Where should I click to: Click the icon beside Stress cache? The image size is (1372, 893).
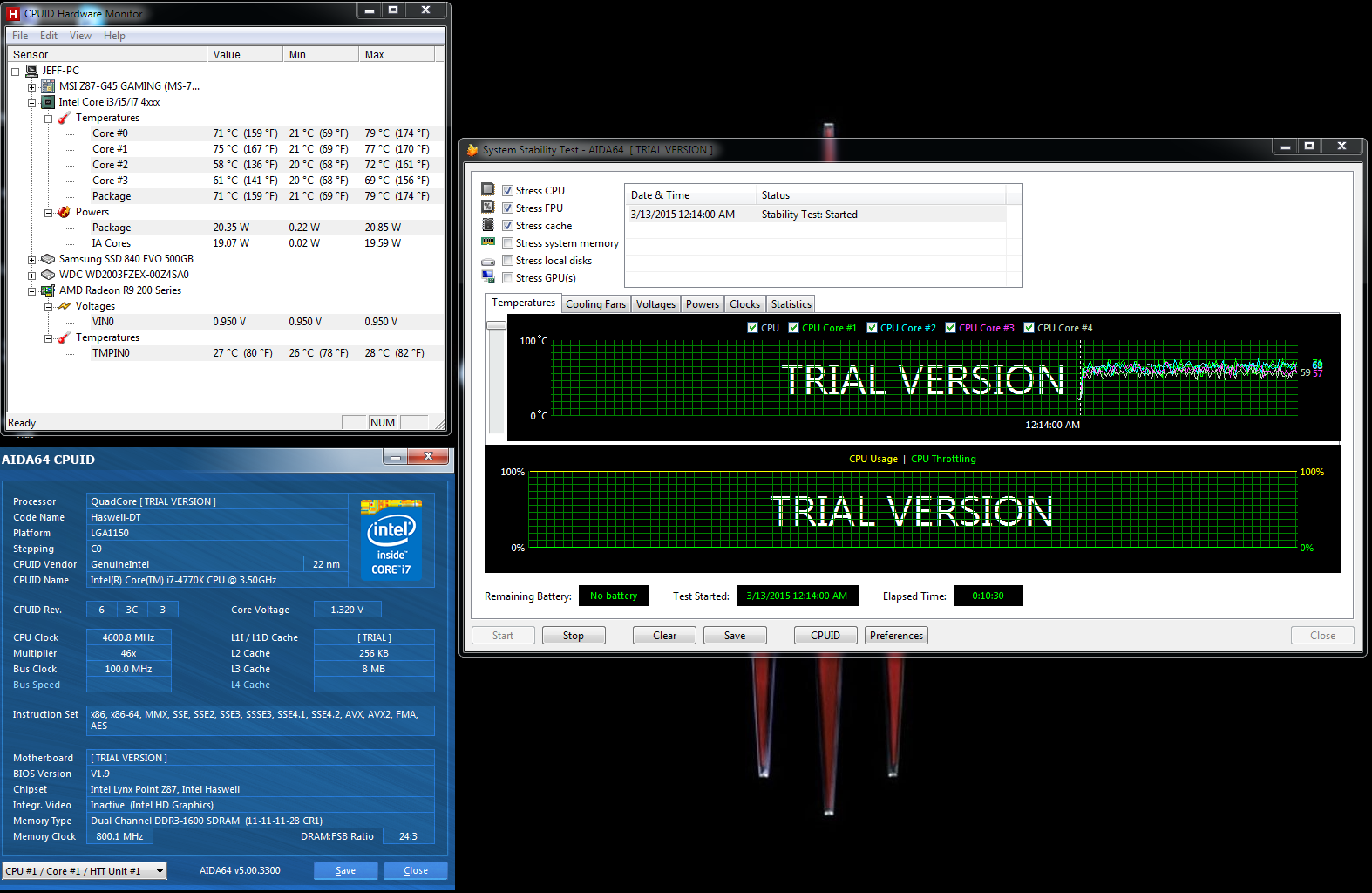pos(488,224)
